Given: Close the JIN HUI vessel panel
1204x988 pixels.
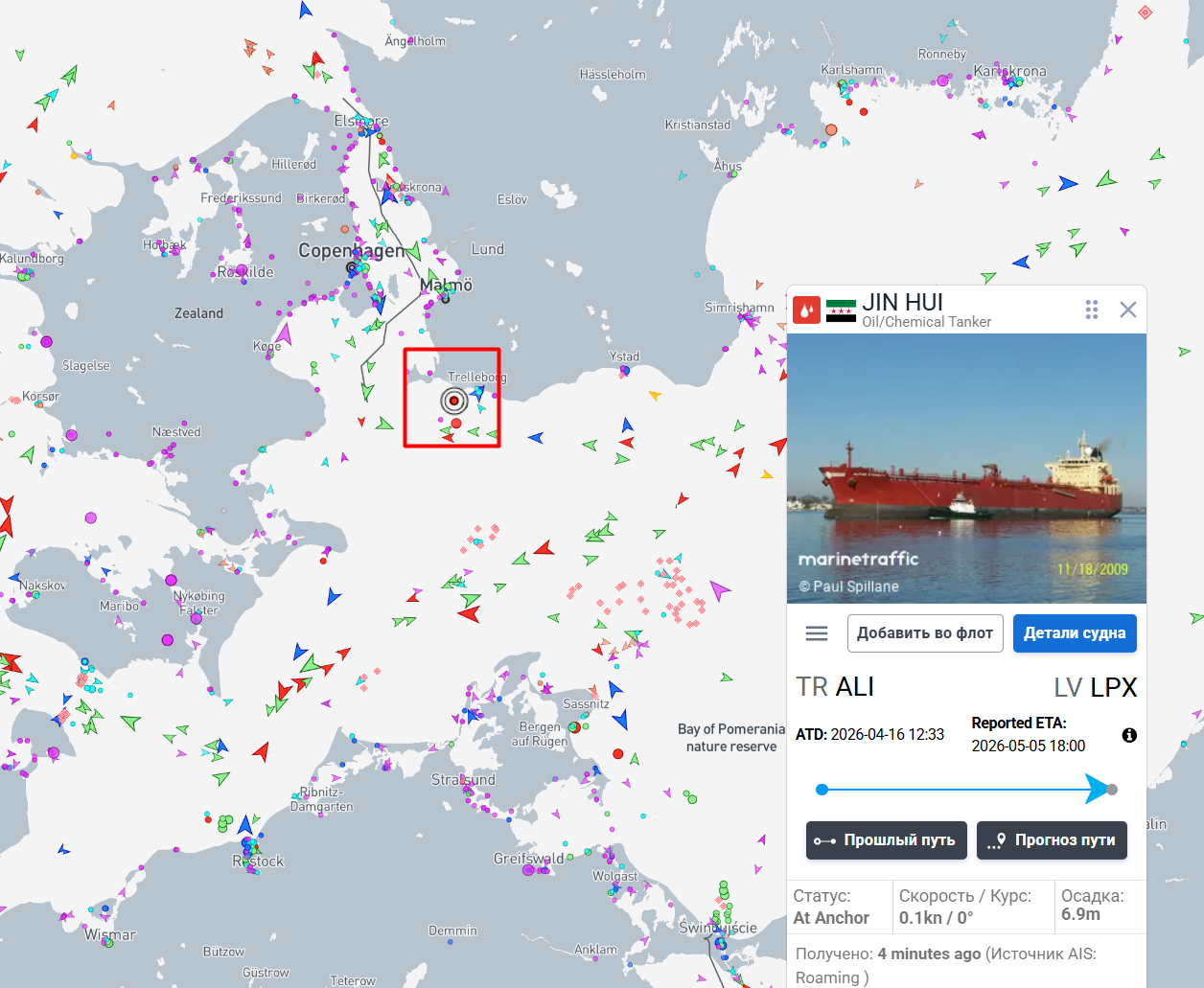Looking at the screenshot, I should [1128, 310].
